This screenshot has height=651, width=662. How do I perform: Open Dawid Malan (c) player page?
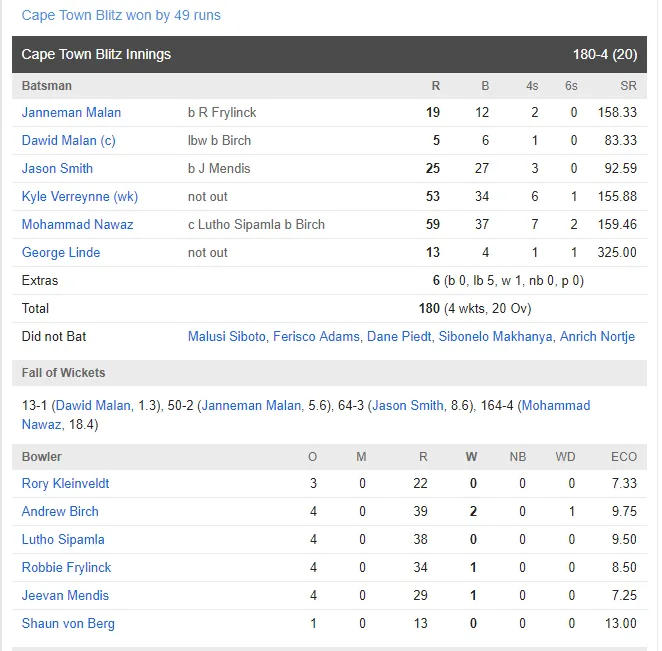point(68,140)
